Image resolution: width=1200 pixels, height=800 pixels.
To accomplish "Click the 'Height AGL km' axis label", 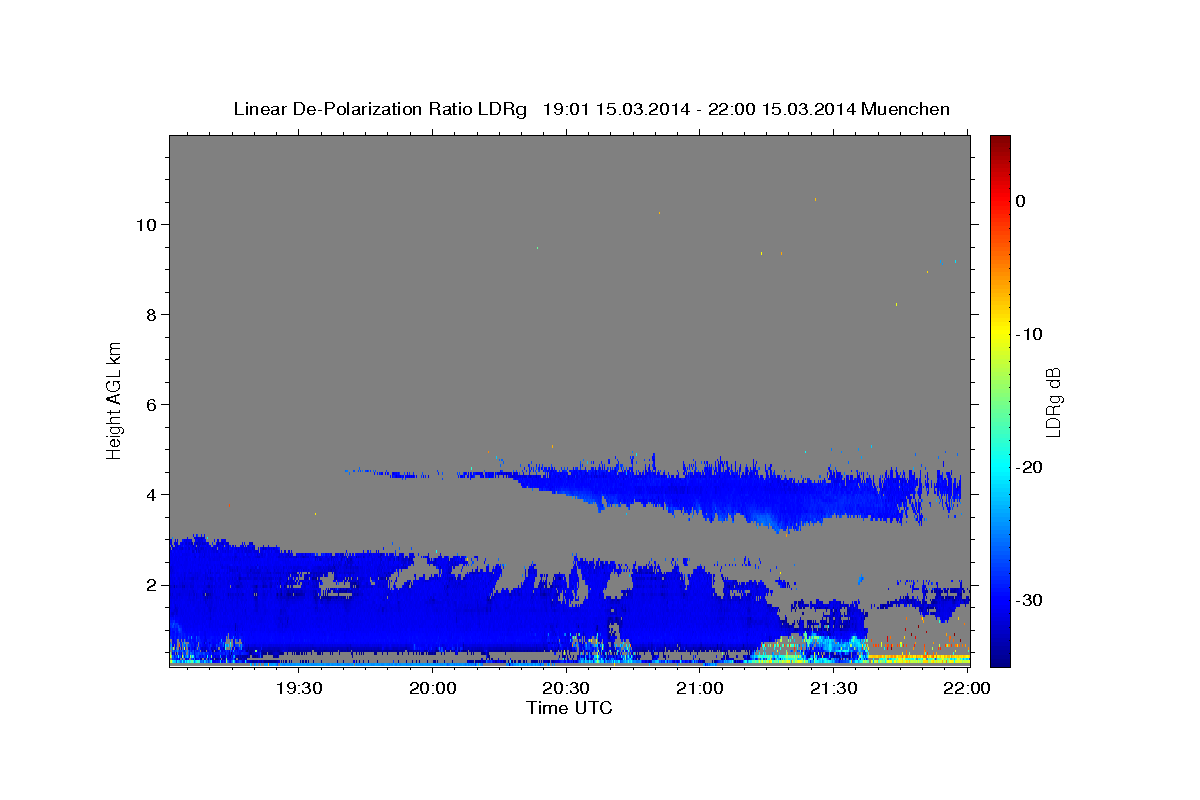I will [x=115, y=400].
